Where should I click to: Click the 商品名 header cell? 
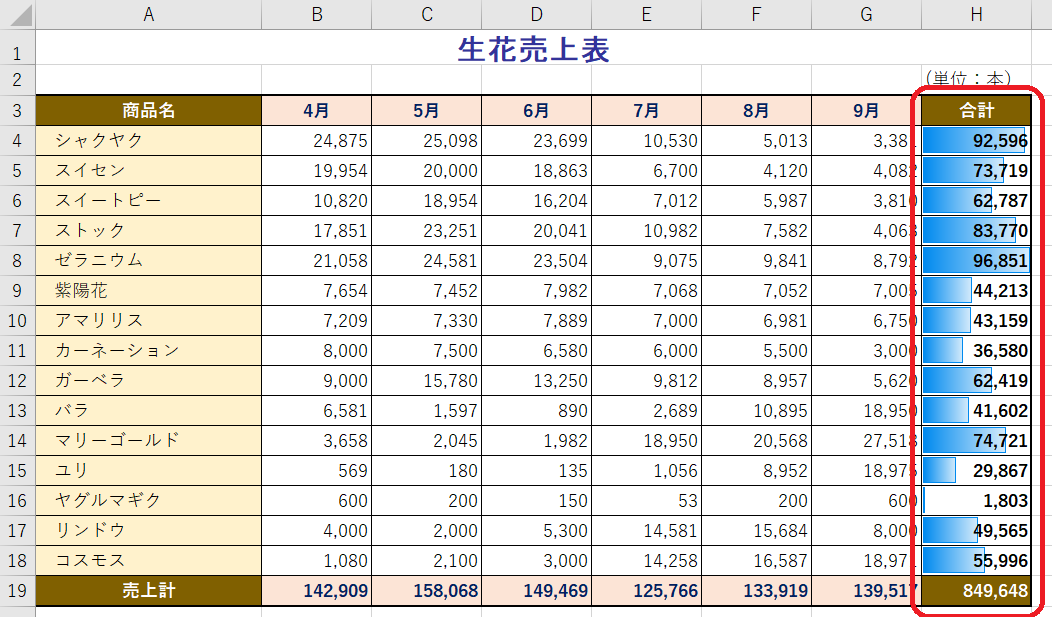pyautogui.click(x=149, y=110)
